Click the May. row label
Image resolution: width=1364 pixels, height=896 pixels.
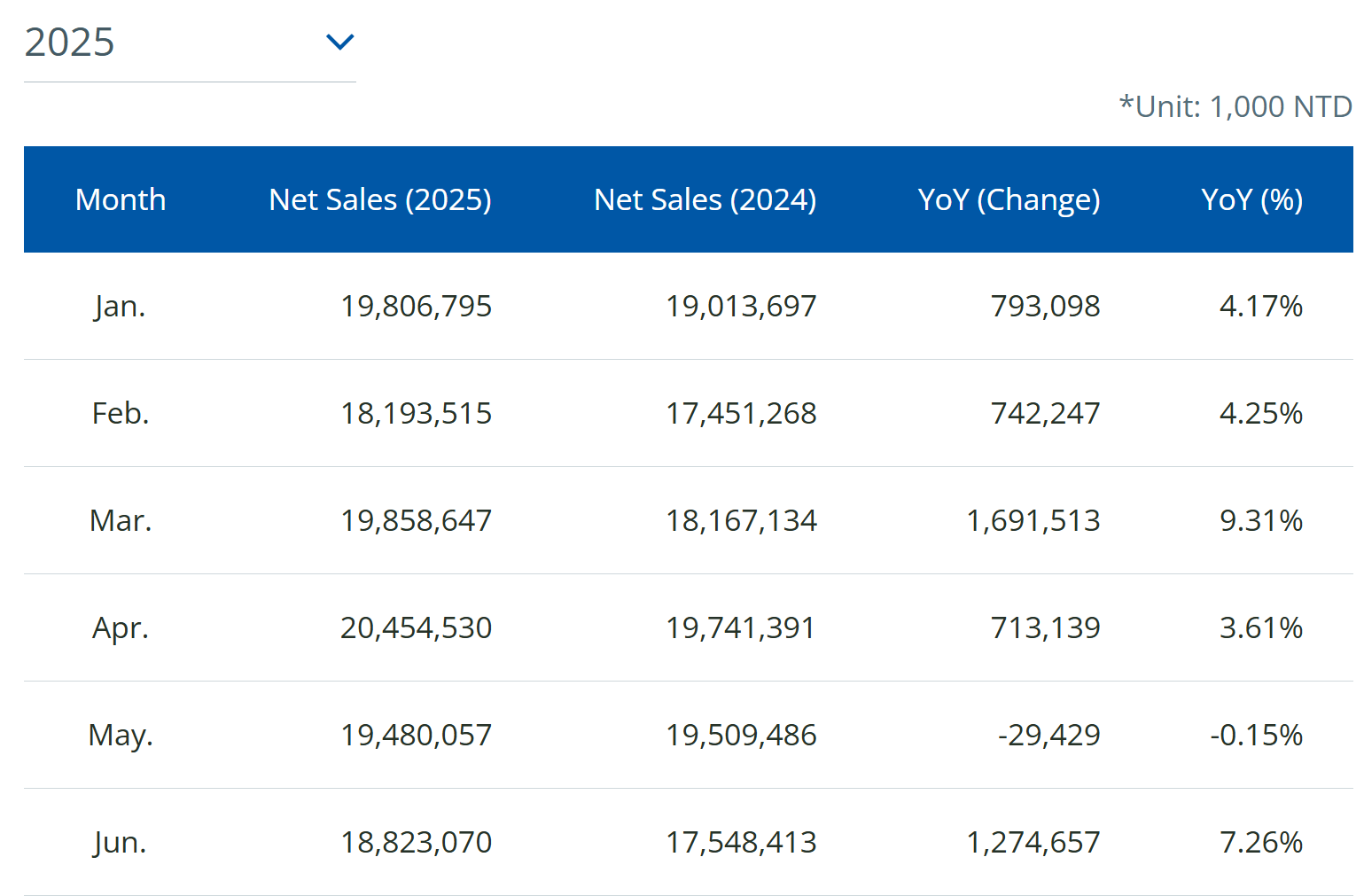[121, 735]
